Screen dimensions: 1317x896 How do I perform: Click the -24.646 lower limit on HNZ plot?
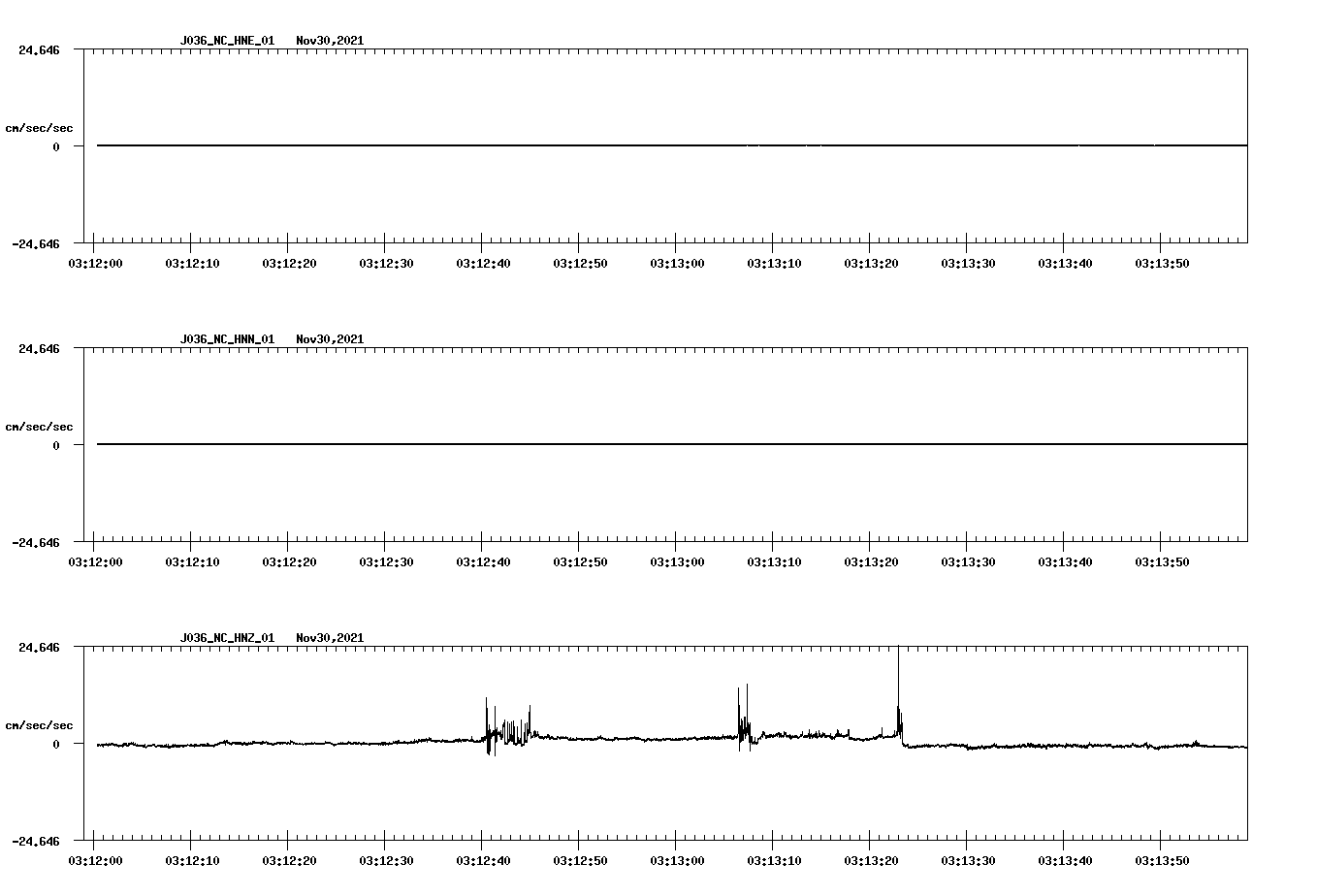[36, 841]
